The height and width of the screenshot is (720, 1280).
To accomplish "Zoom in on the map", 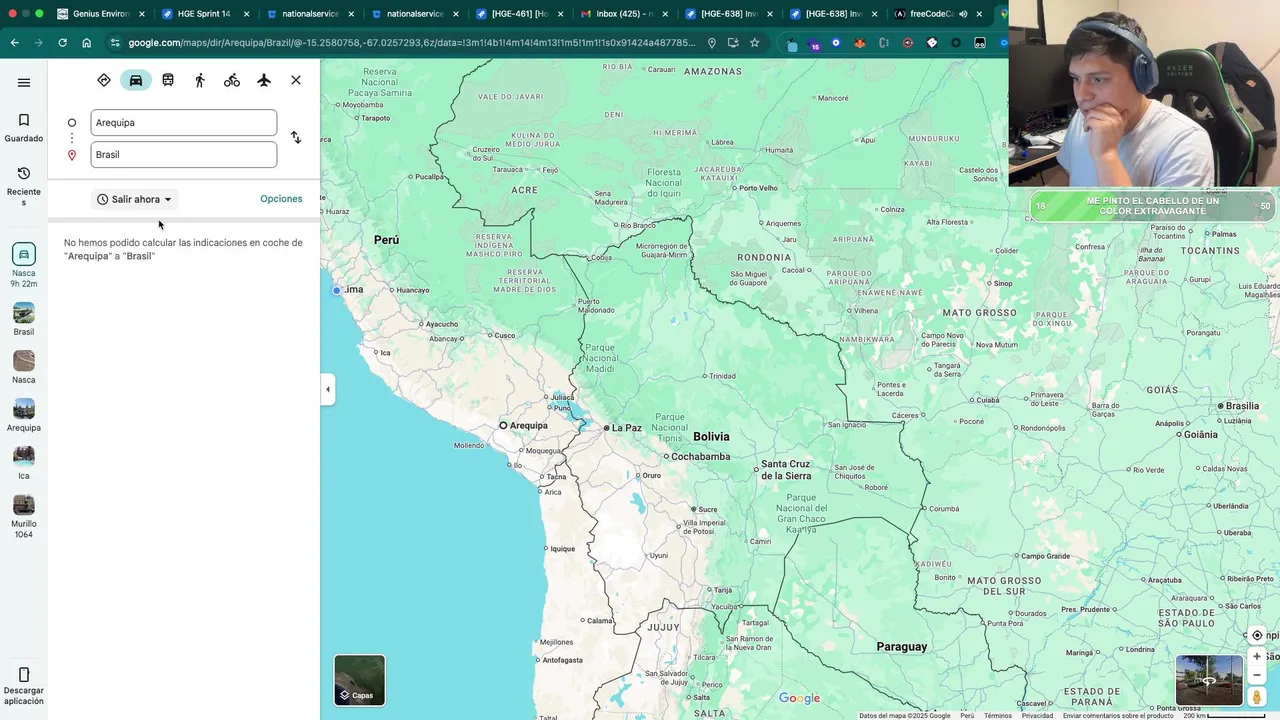I will 1257,657.
